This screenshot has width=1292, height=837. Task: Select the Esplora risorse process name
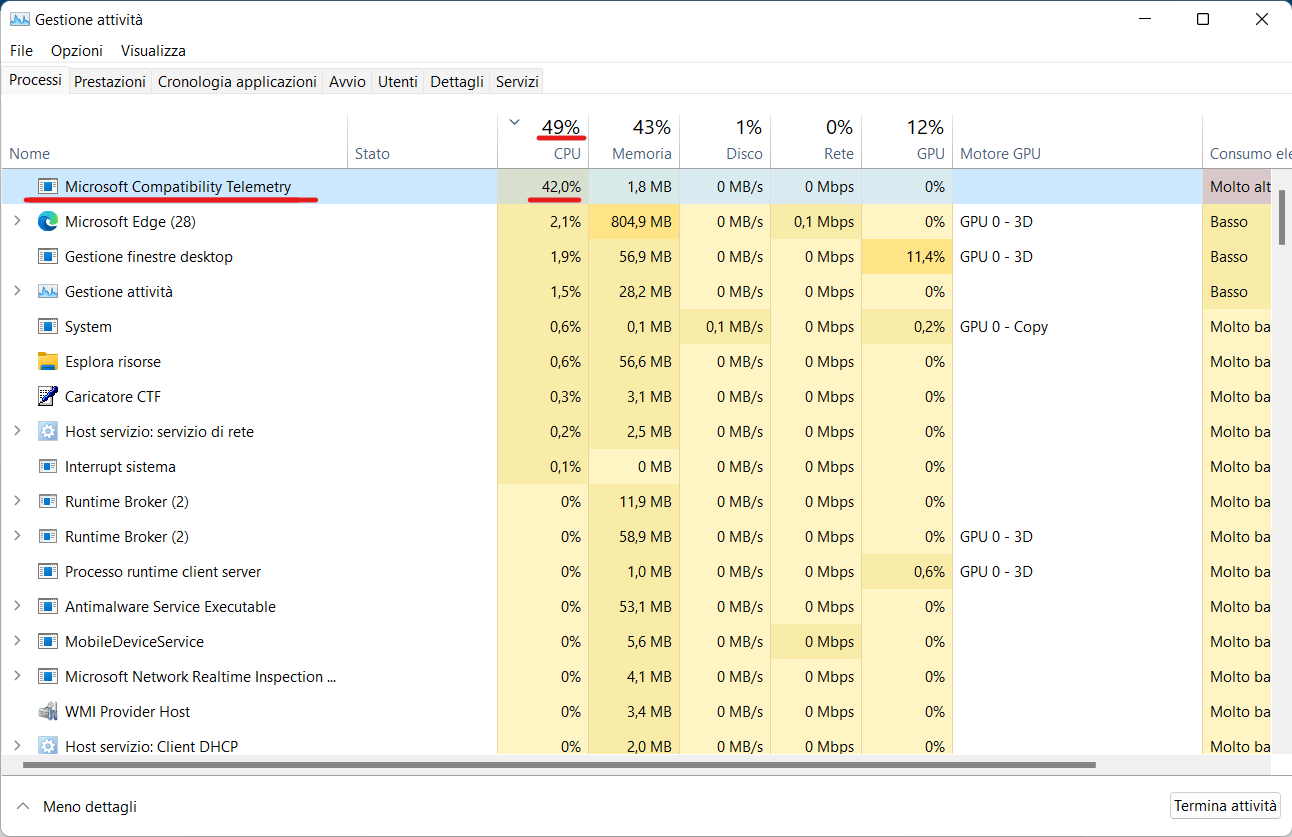tap(113, 361)
